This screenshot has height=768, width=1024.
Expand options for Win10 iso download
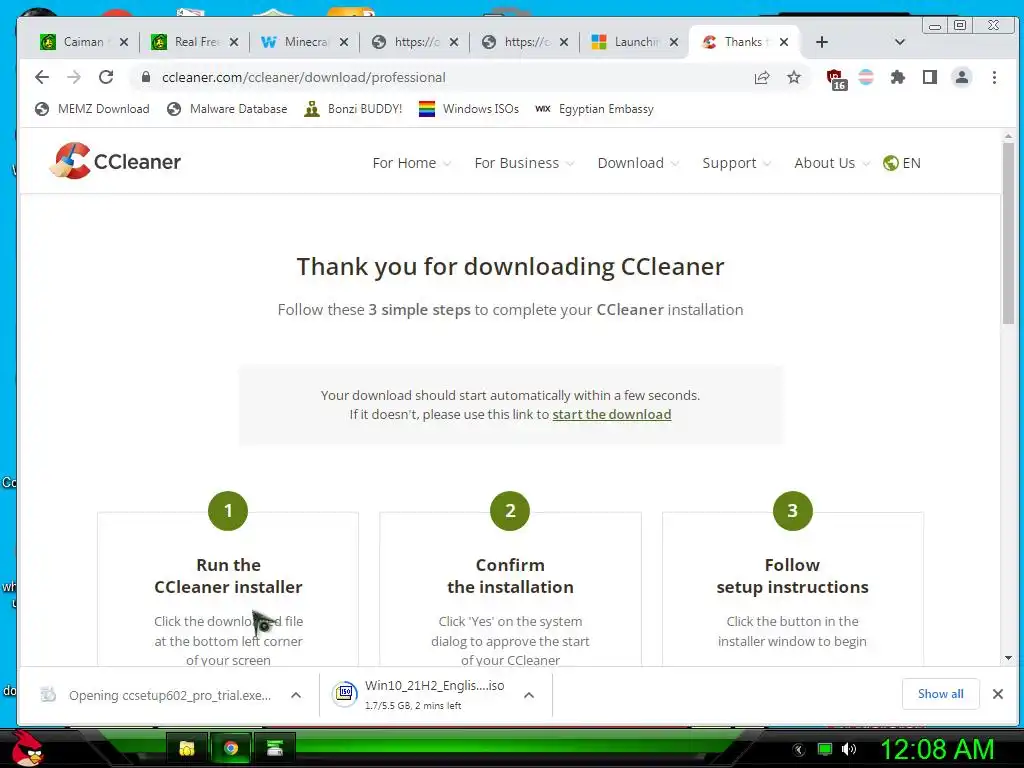pyautogui.click(x=529, y=695)
